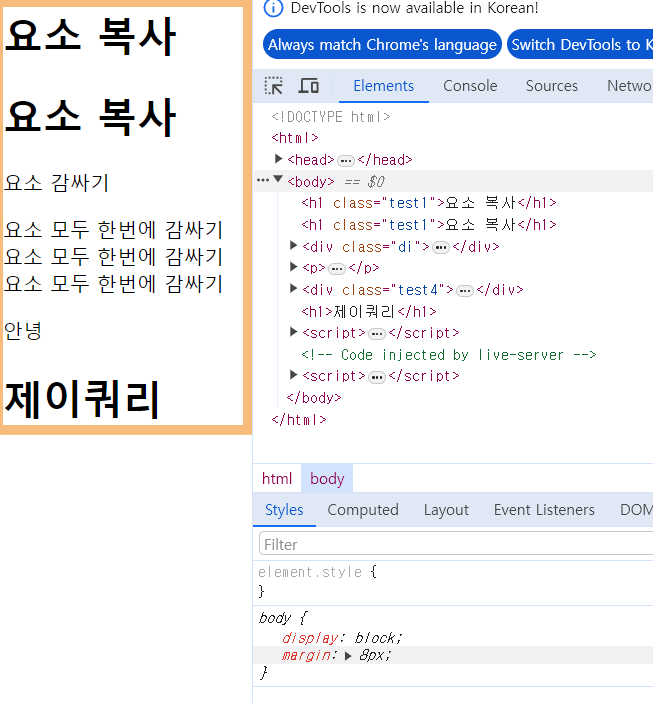This screenshot has height=703, width=653.
Task: Click ellipsis badge inside div test4
Action: click(x=465, y=291)
